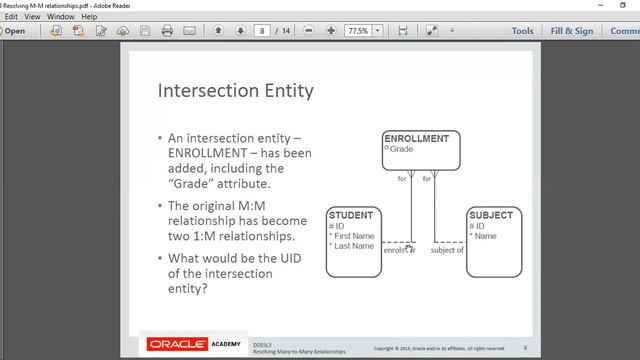This screenshot has height=360, width=640.
Task: Print the document with printer icon
Action: pos(167,31)
